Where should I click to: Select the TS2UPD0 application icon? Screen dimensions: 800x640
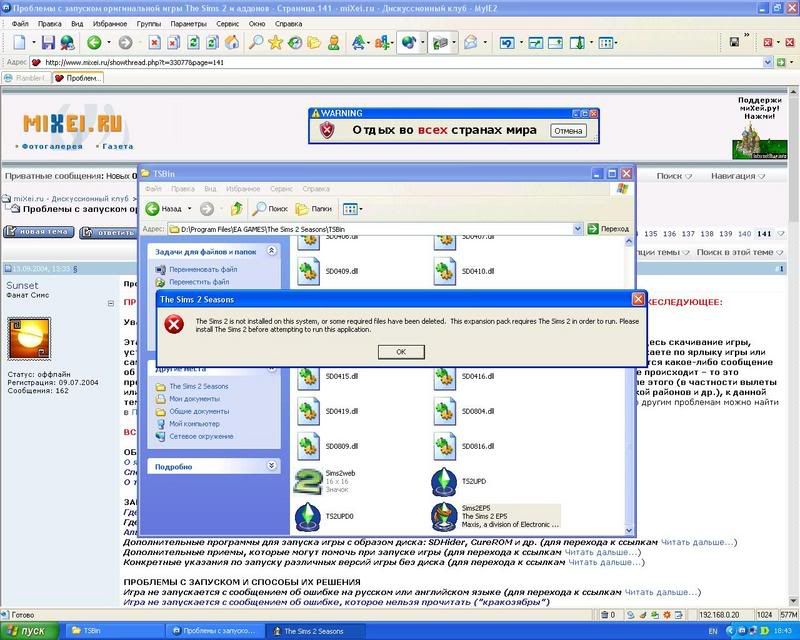click(308, 516)
